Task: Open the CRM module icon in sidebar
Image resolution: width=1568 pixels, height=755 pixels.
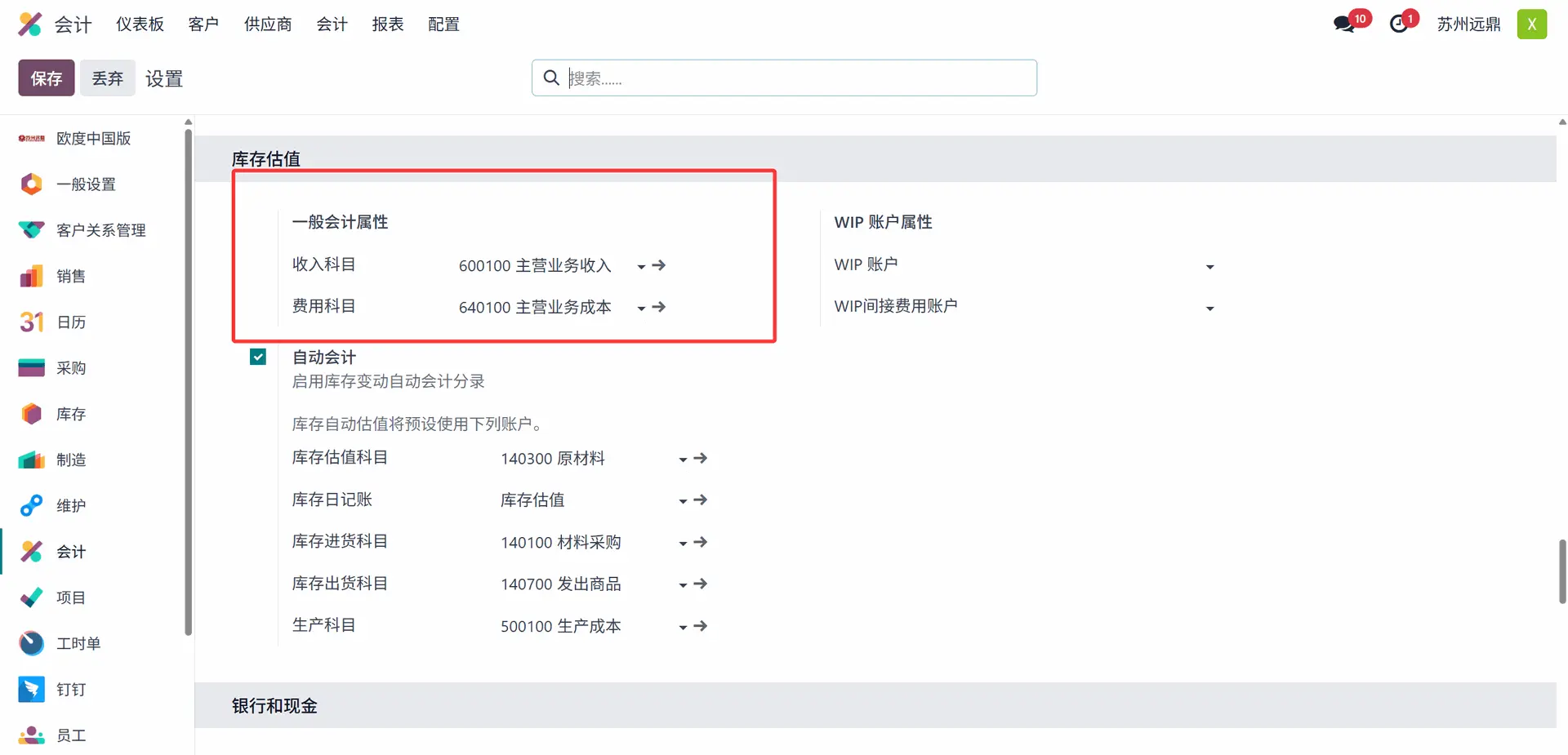Action: [32, 230]
